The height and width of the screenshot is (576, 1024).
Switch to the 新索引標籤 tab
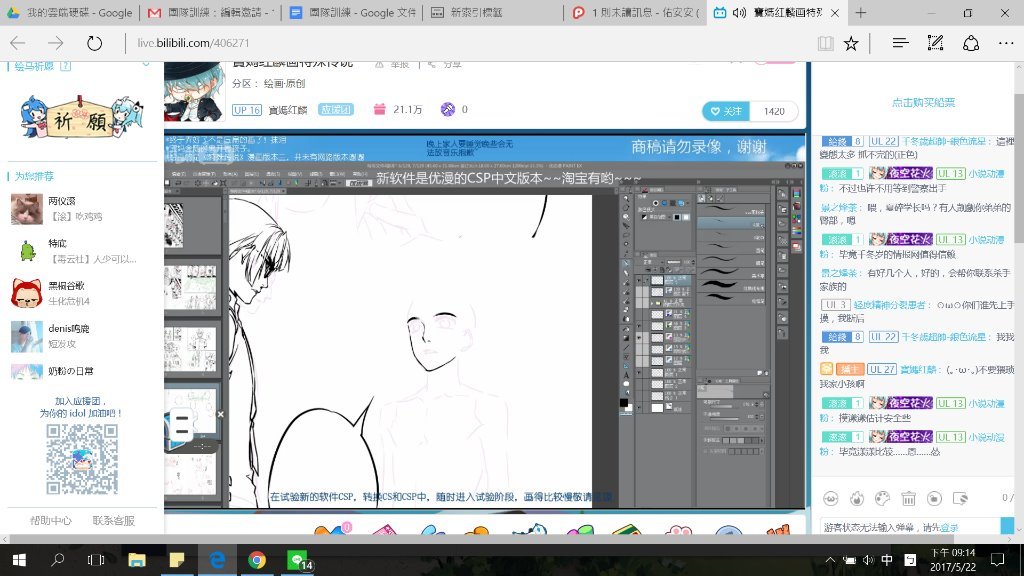coord(494,12)
